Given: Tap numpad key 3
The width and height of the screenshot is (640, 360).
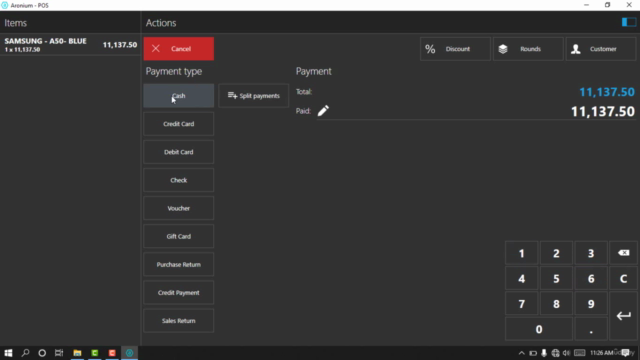Looking at the screenshot, I should tap(591, 253).
